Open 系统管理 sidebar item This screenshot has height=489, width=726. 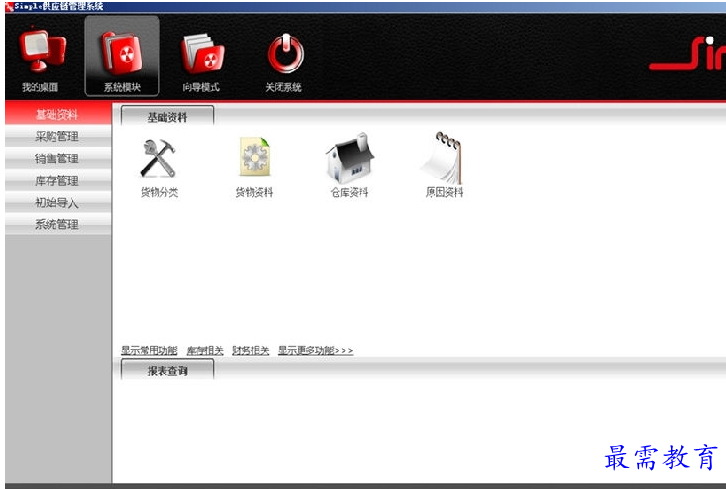pos(58,225)
